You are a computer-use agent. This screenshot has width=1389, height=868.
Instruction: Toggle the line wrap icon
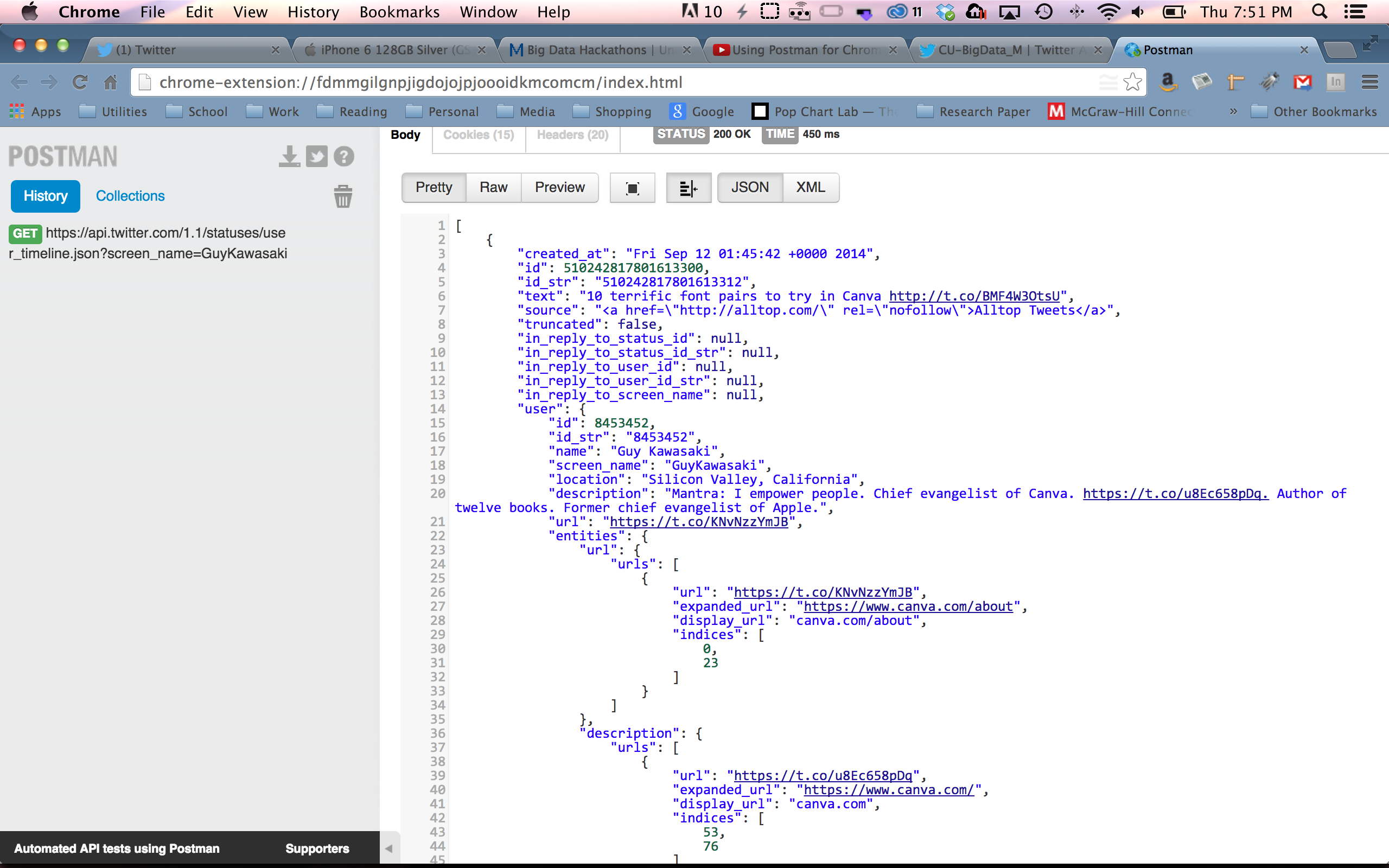[x=688, y=188]
